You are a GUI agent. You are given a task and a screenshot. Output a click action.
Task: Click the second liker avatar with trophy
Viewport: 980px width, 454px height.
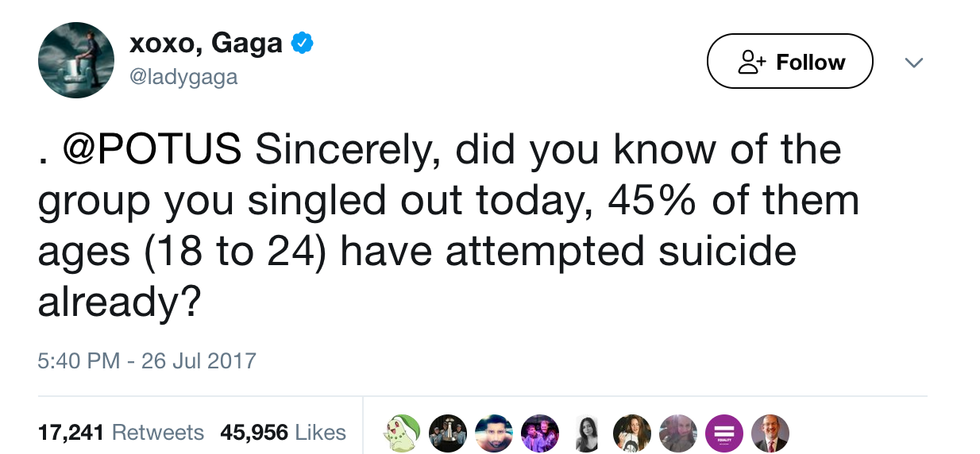coord(448,432)
